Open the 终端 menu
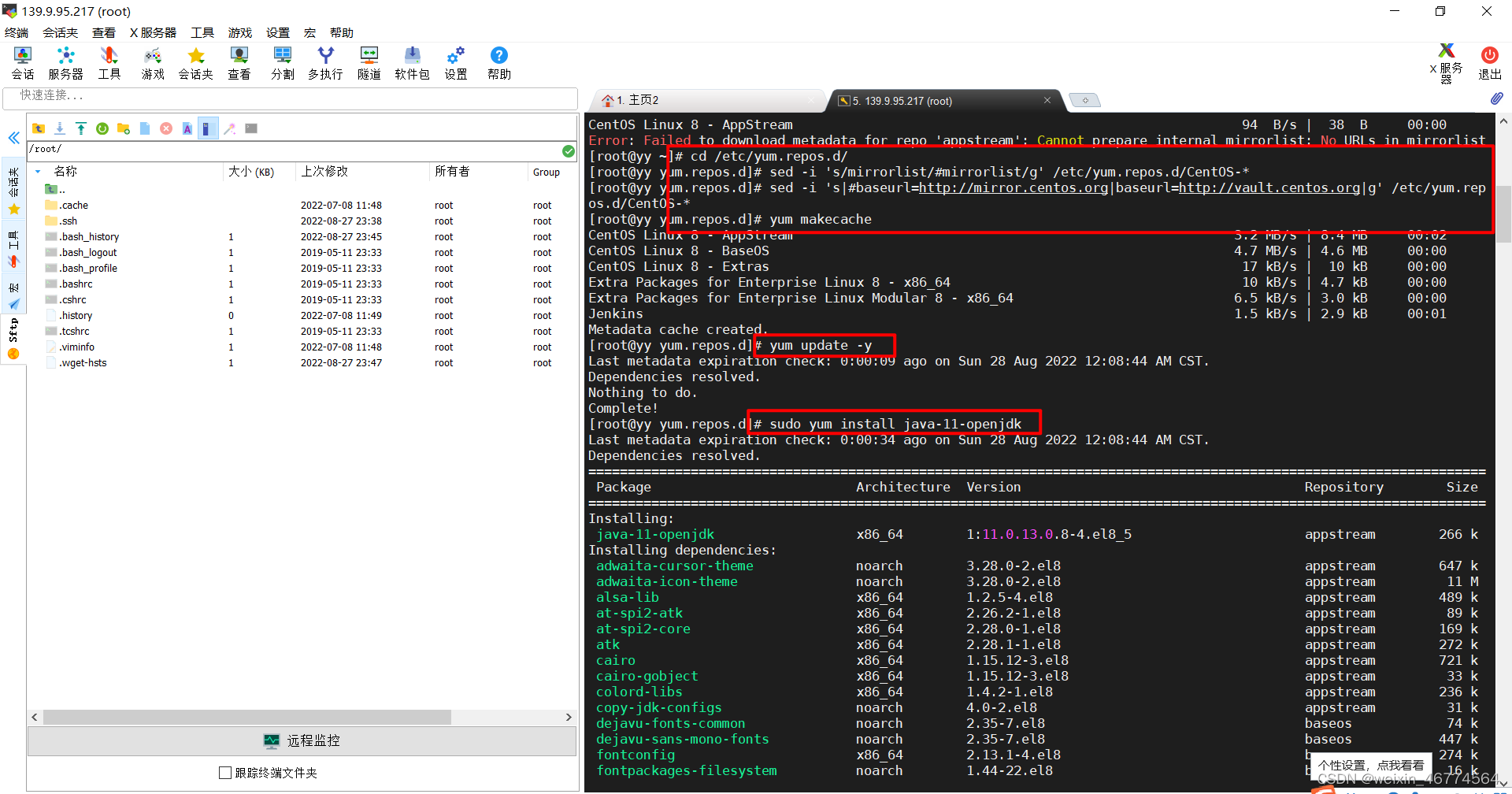The width and height of the screenshot is (1512, 794). [x=17, y=32]
